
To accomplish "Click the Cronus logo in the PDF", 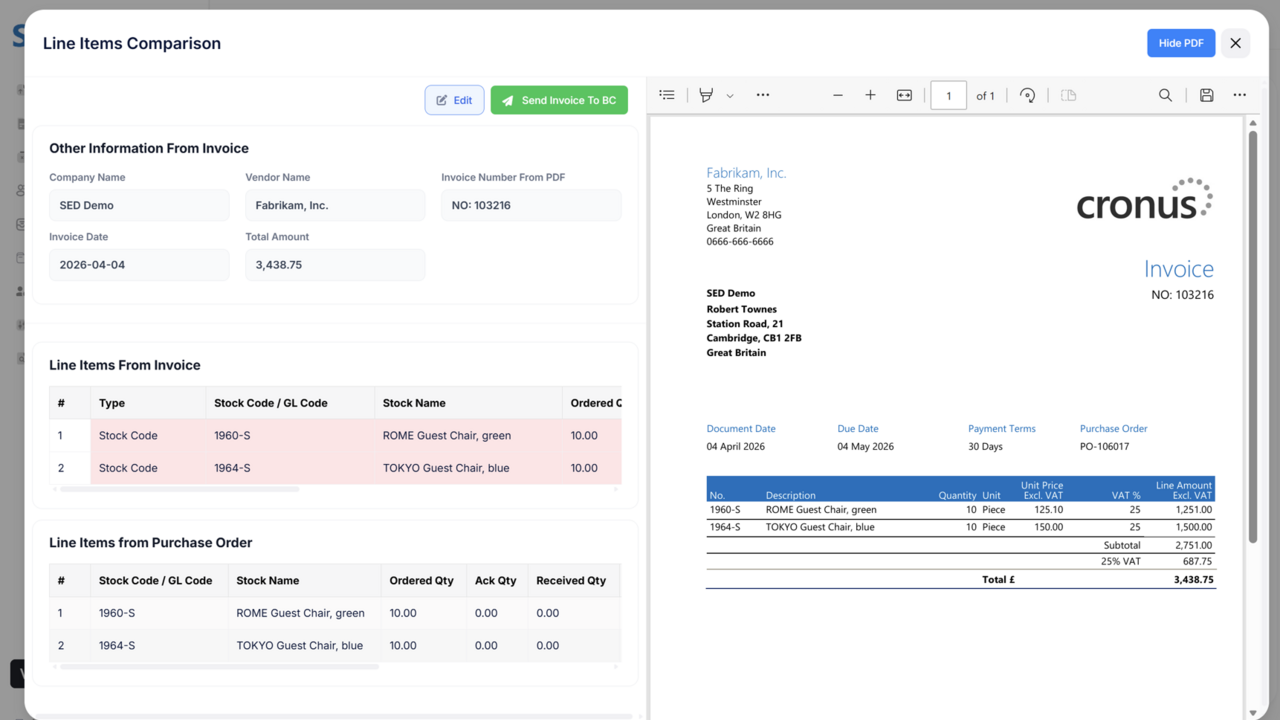I will click(1145, 199).
